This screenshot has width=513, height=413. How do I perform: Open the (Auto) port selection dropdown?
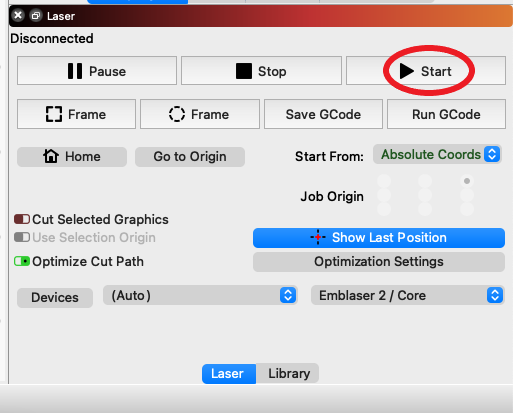(200, 295)
